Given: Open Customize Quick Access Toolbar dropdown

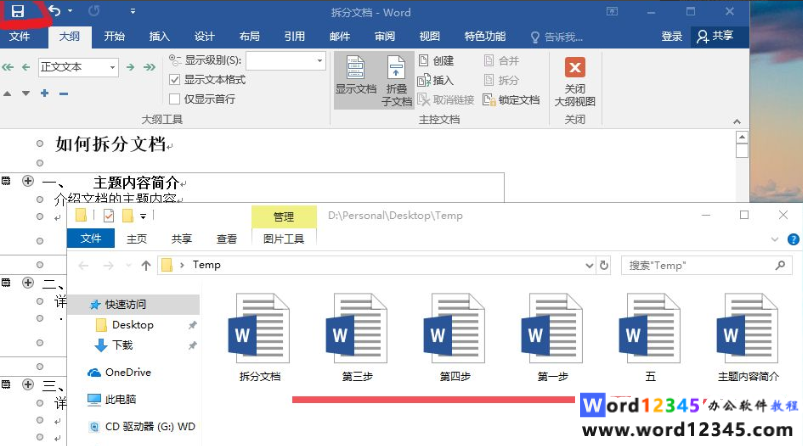Looking at the screenshot, I should [133, 11].
